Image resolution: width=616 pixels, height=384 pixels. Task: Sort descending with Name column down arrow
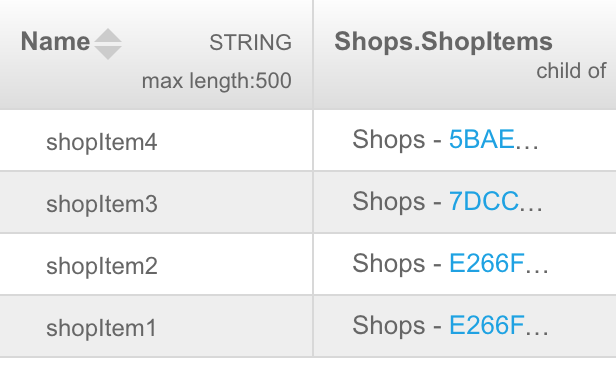pyautogui.click(x=108, y=53)
